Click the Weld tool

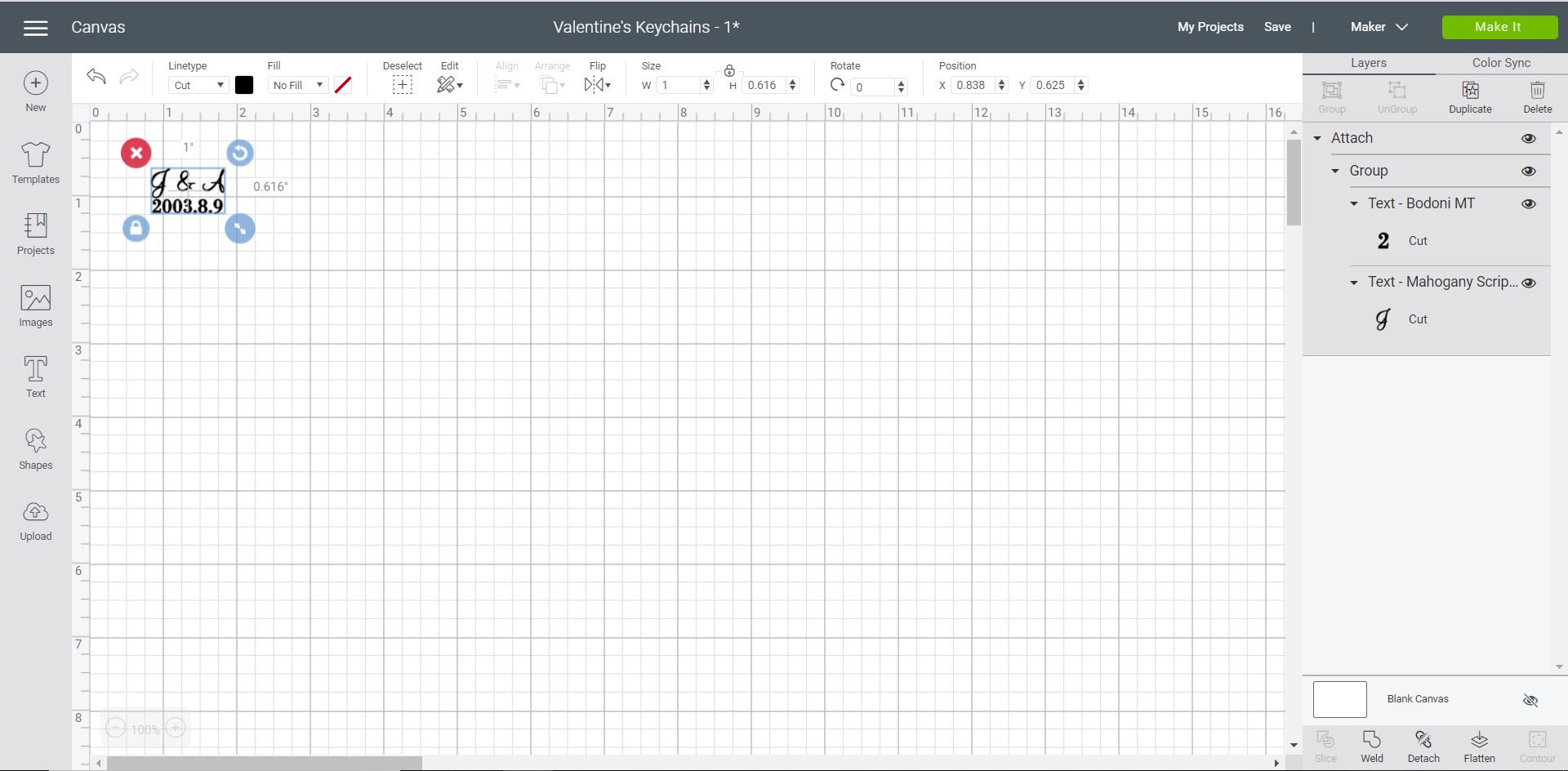point(1371,746)
